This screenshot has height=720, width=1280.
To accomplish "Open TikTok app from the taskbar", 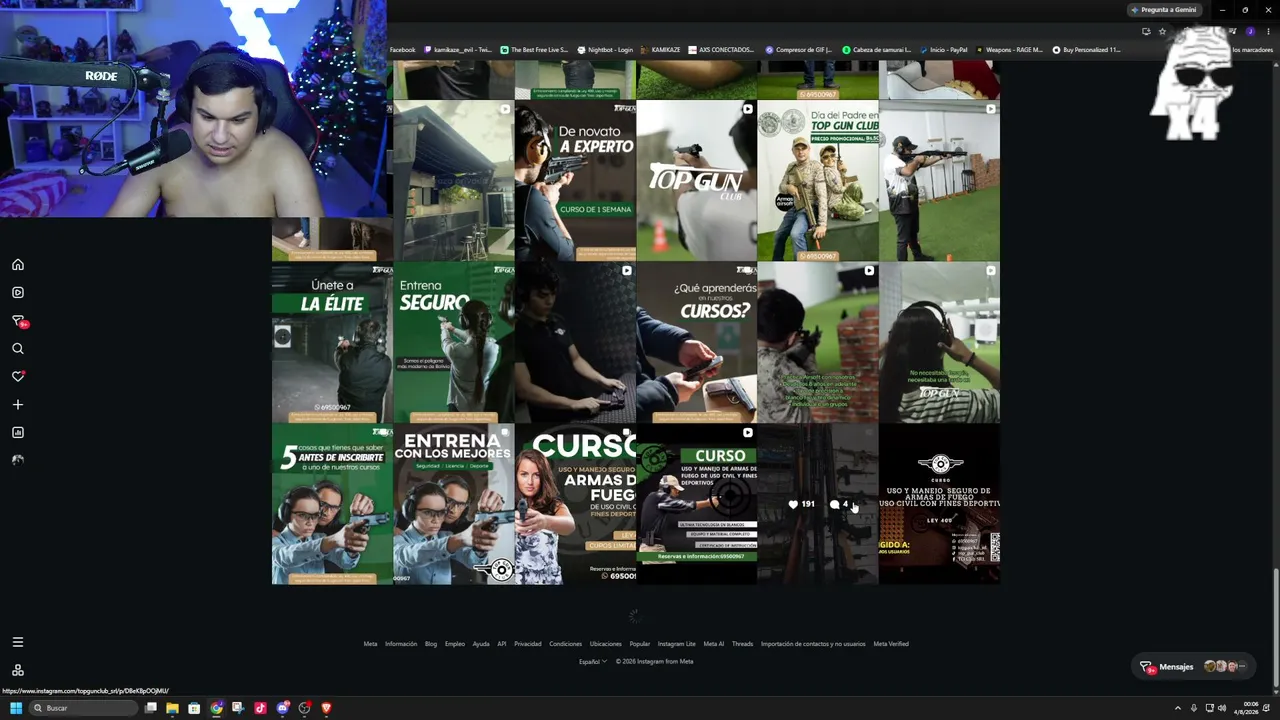I will (260, 708).
